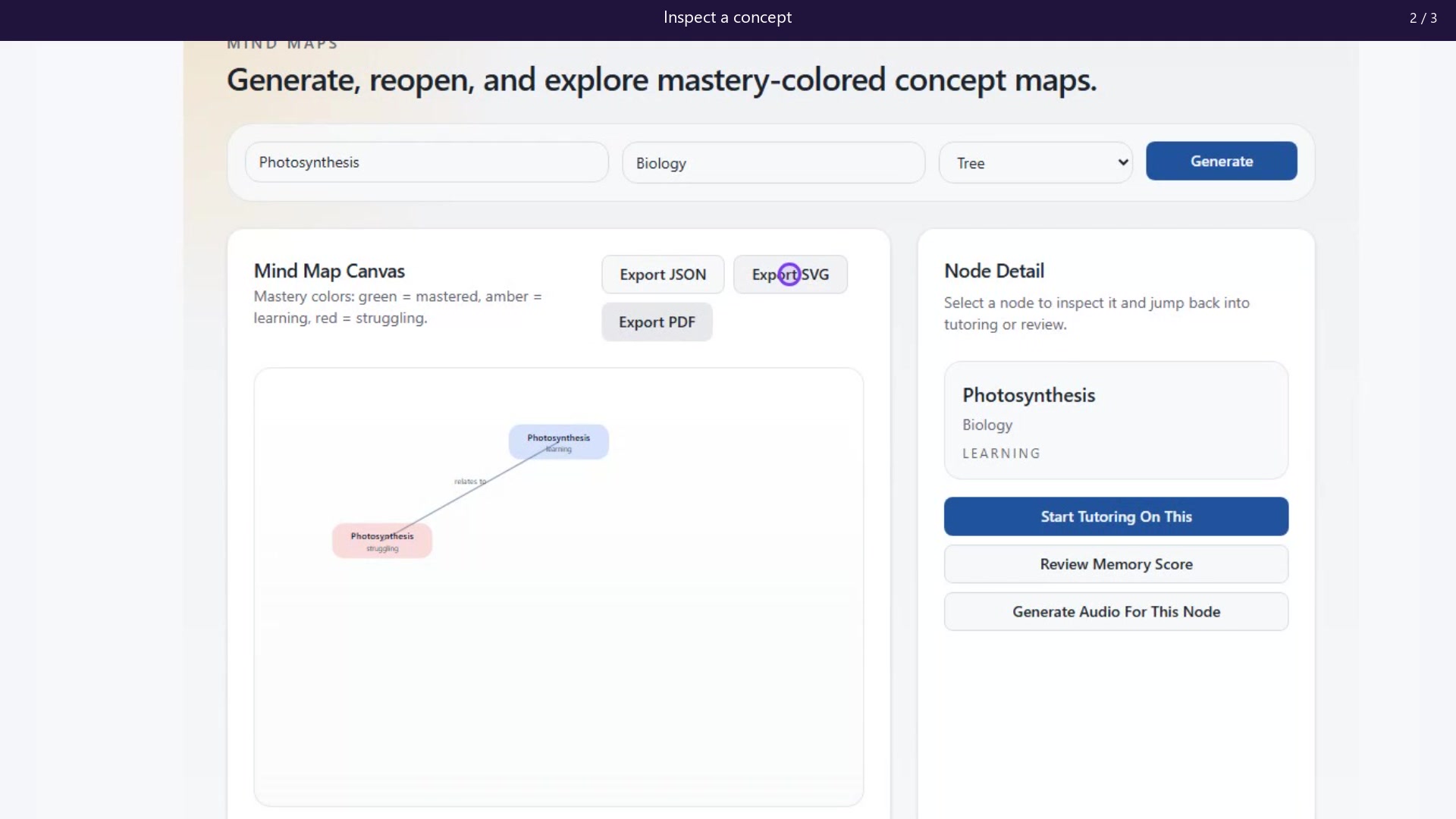This screenshot has width=1456, height=819.
Task: Open Review Memory Score
Action: point(1116,564)
